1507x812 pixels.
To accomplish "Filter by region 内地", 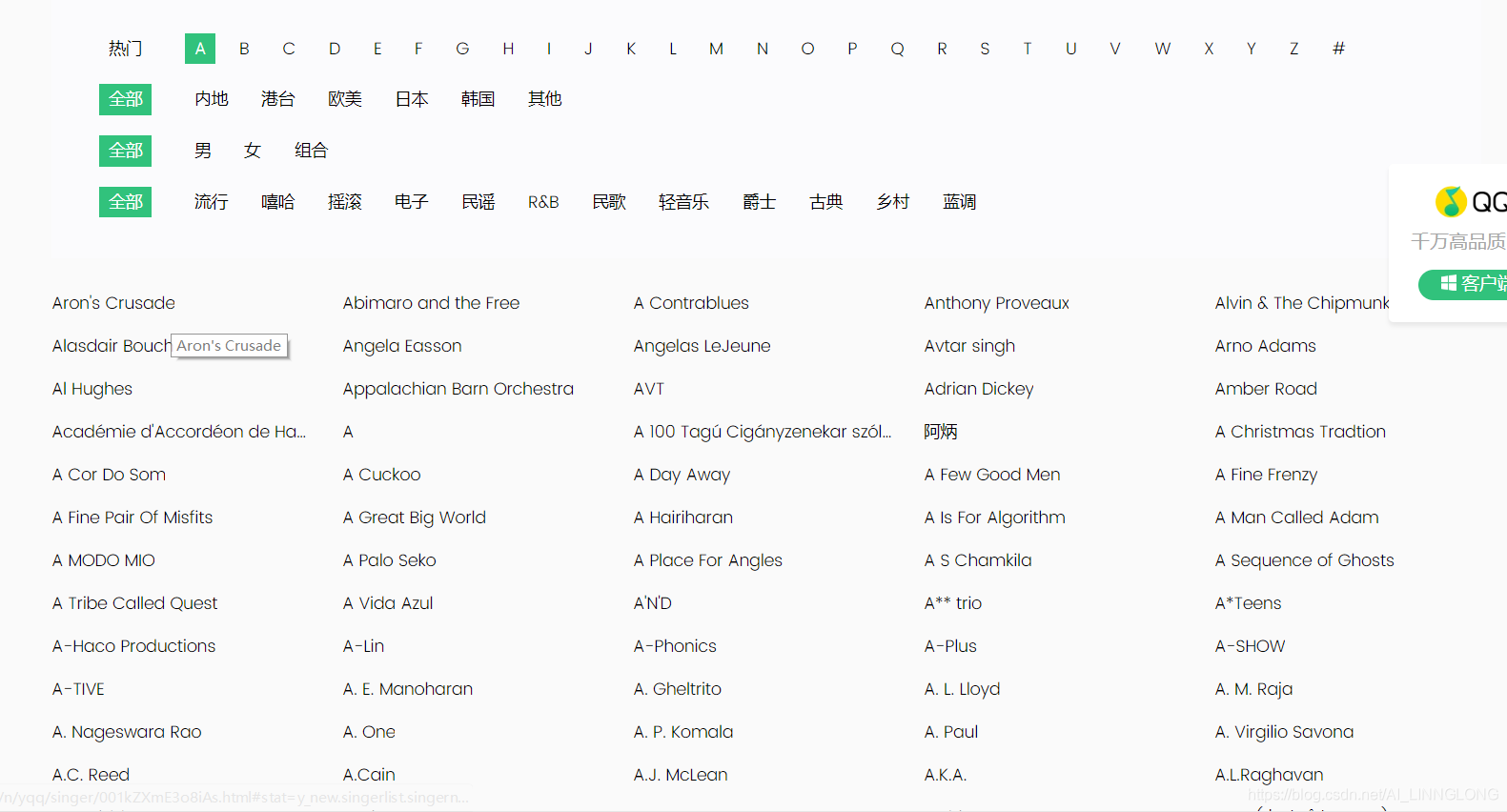I will (x=212, y=99).
